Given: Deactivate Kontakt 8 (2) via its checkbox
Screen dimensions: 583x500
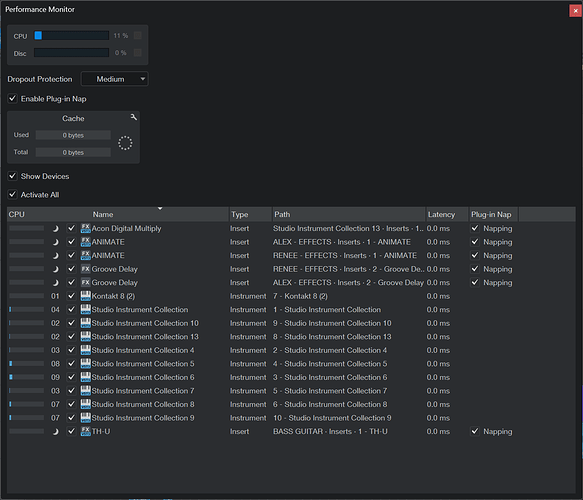Looking at the screenshot, I should coord(71,296).
